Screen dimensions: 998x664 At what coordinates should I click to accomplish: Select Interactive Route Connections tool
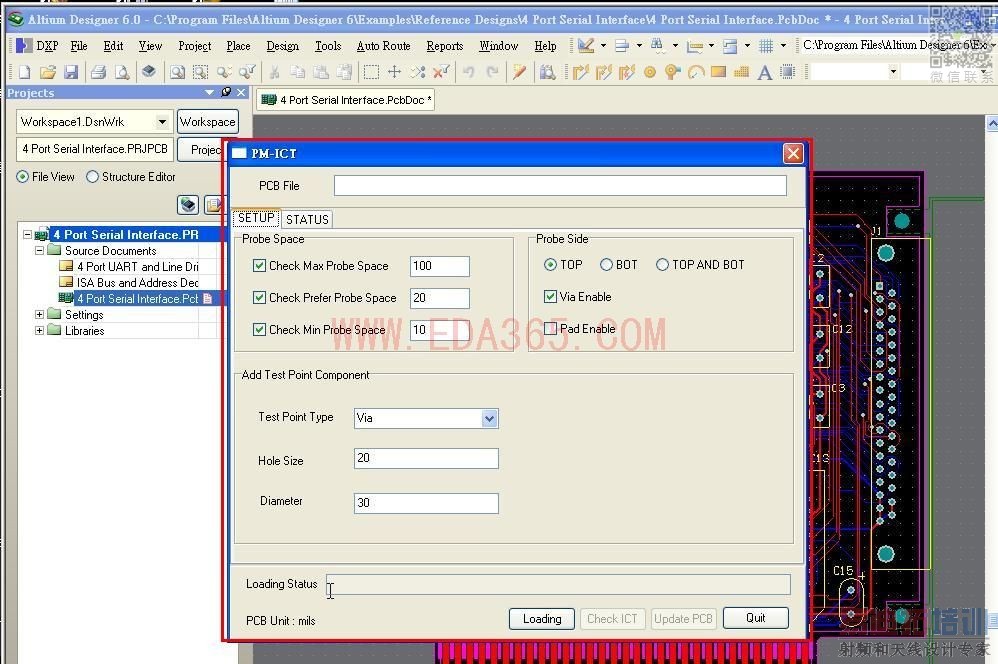580,72
